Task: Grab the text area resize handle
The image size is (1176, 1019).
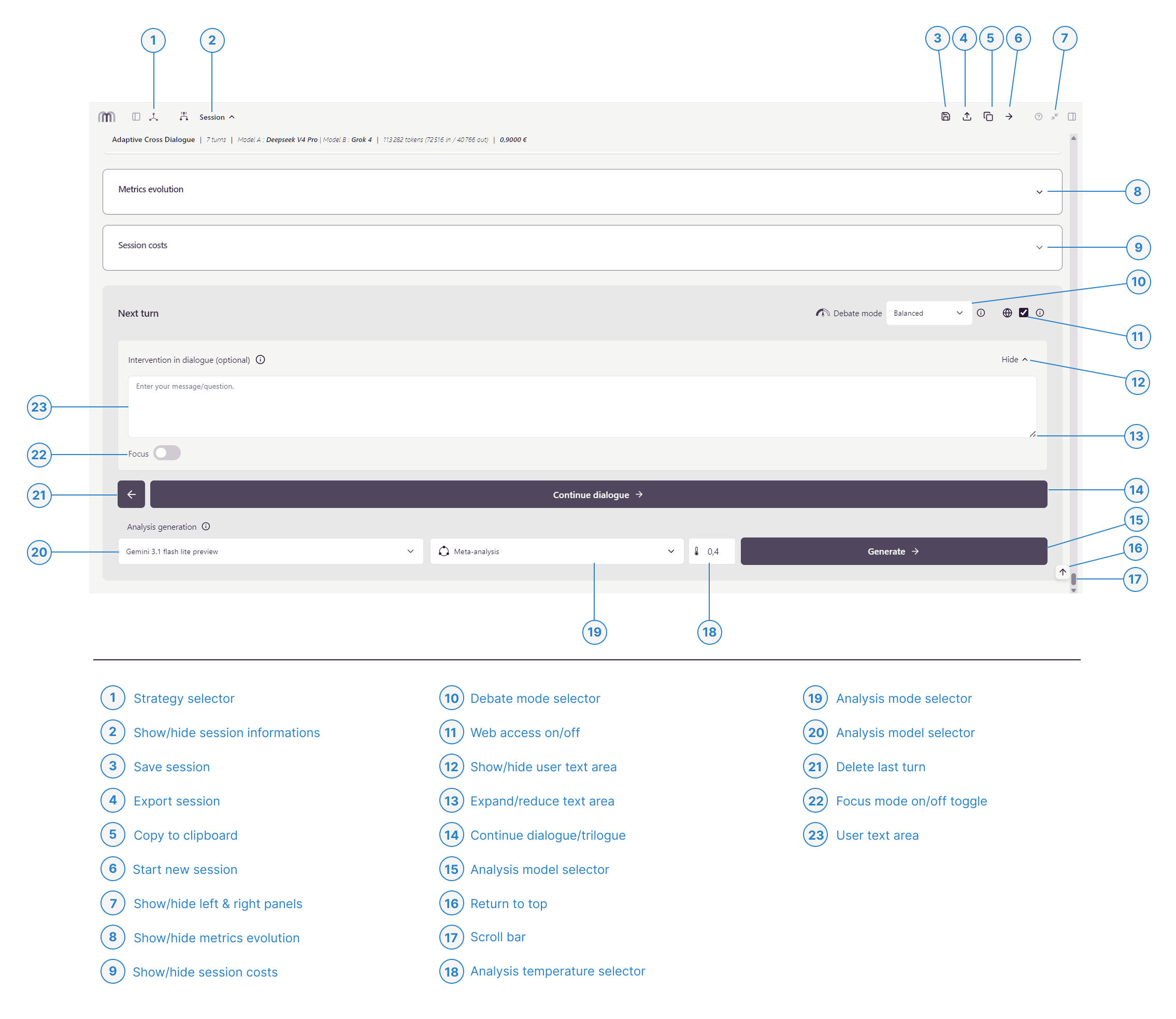Action: 1032,434
